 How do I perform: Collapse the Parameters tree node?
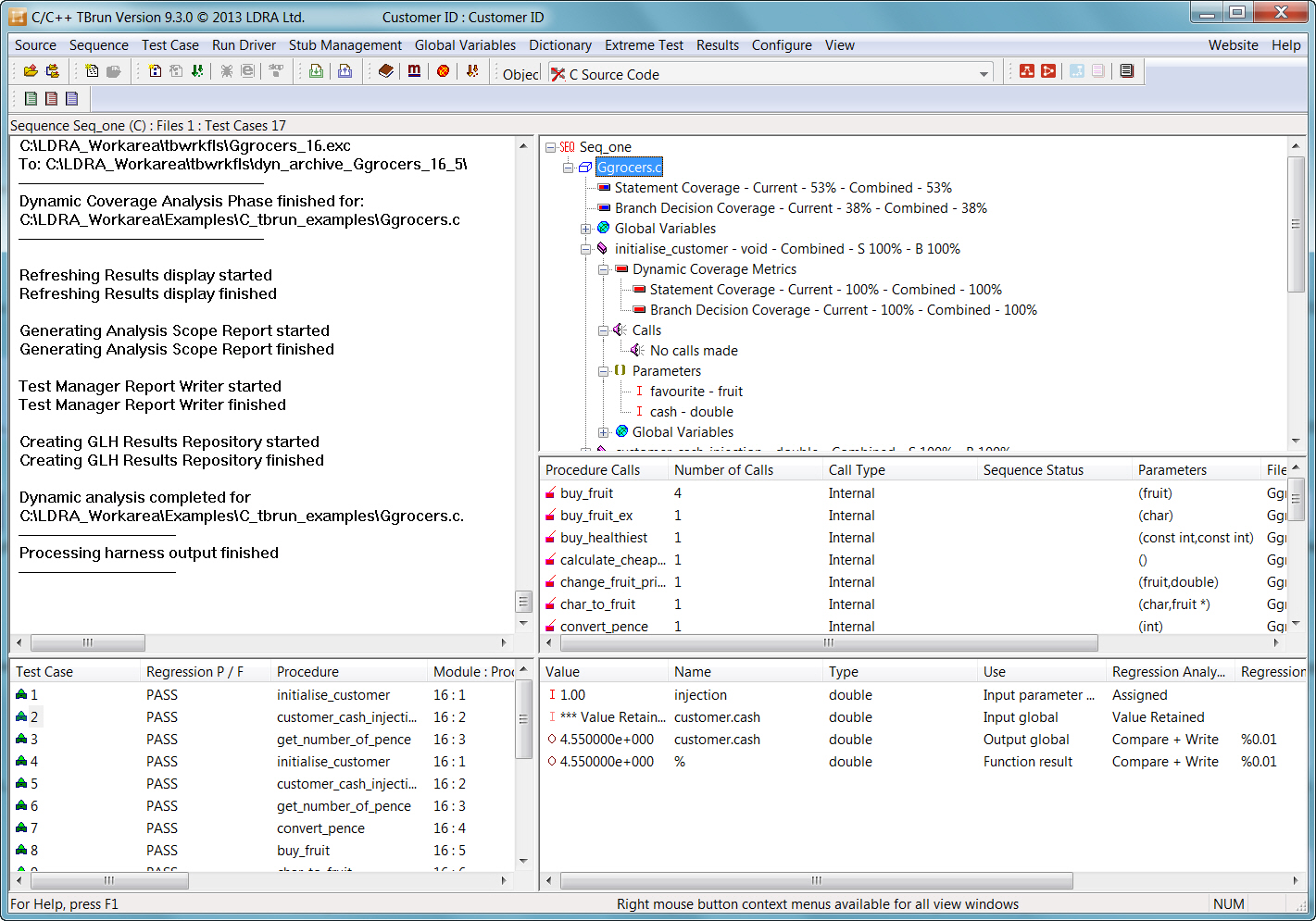603,371
